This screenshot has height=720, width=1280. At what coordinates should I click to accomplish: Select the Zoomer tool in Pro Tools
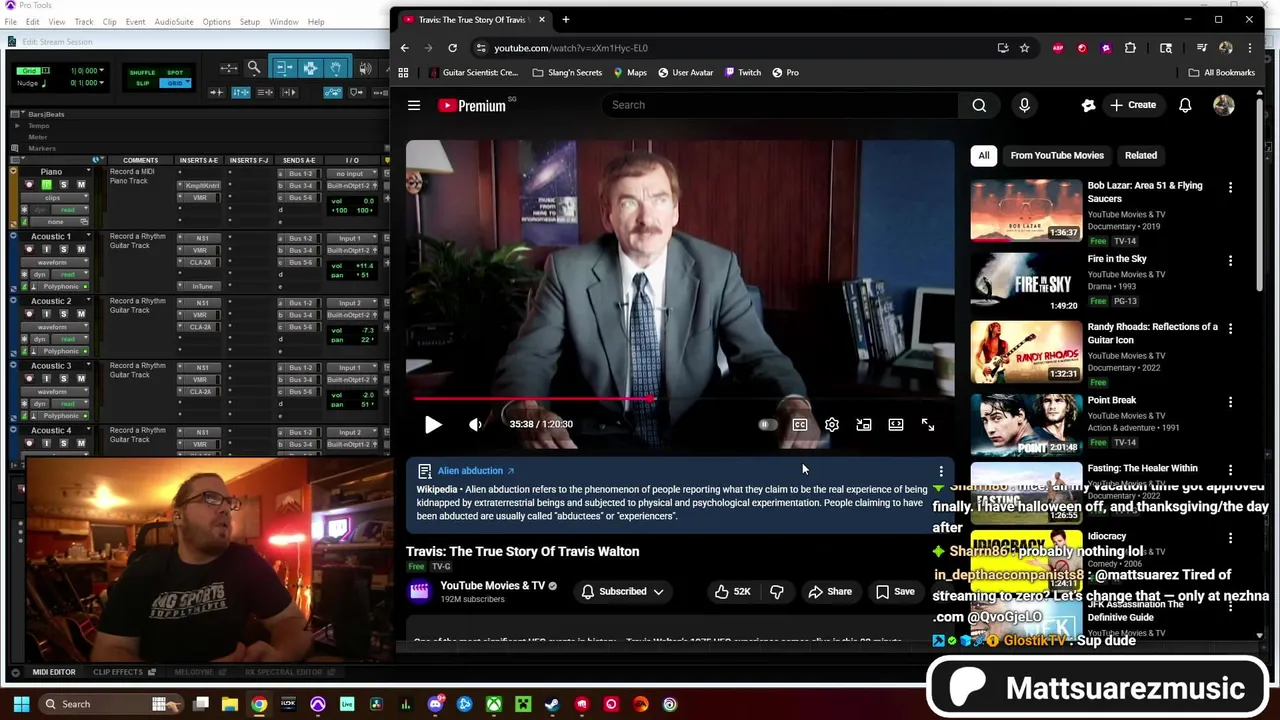254,68
